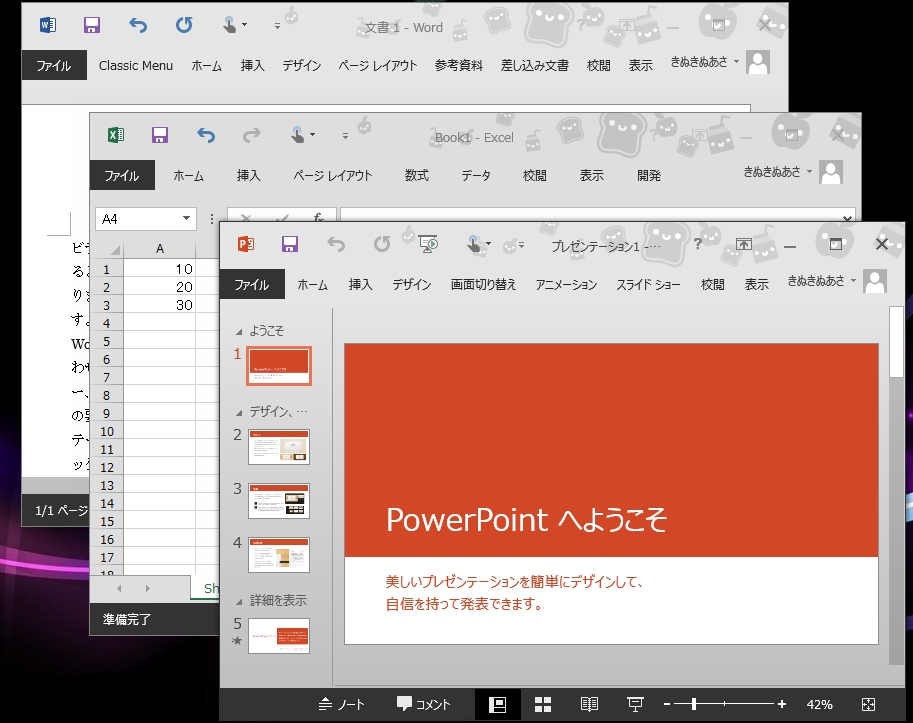Screen dimensions: 913x723
Task: Click Undo arrow in PowerPoint toolbar
Action: [336, 244]
